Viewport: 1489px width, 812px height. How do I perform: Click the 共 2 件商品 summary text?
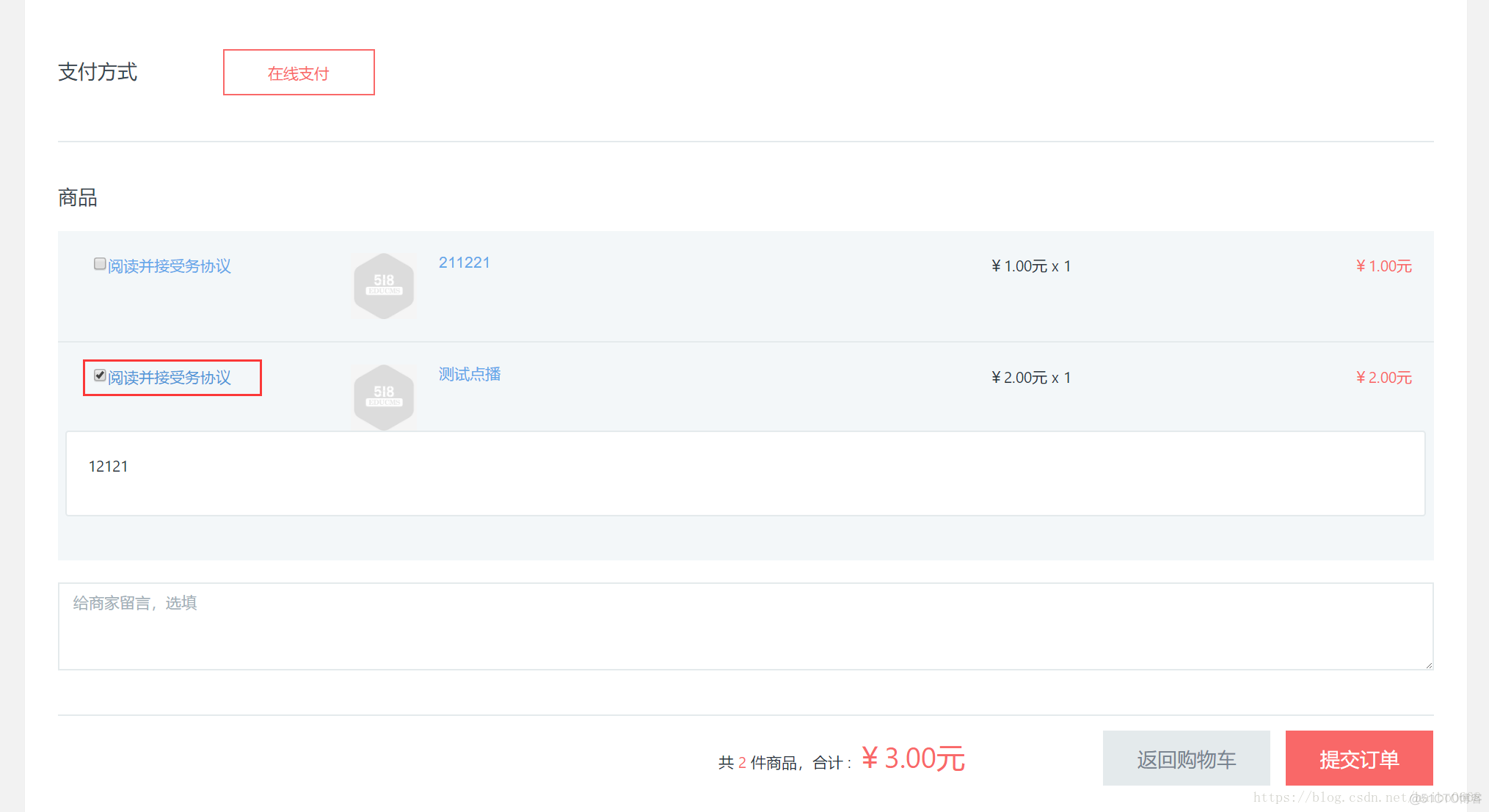coord(757,763)
